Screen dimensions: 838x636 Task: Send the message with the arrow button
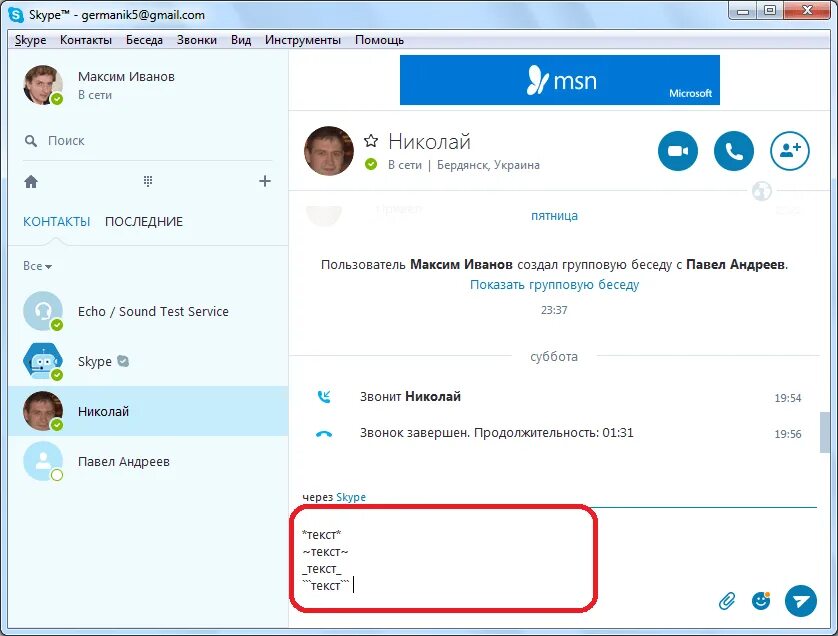pyautogui.click(x=801, y=601)
